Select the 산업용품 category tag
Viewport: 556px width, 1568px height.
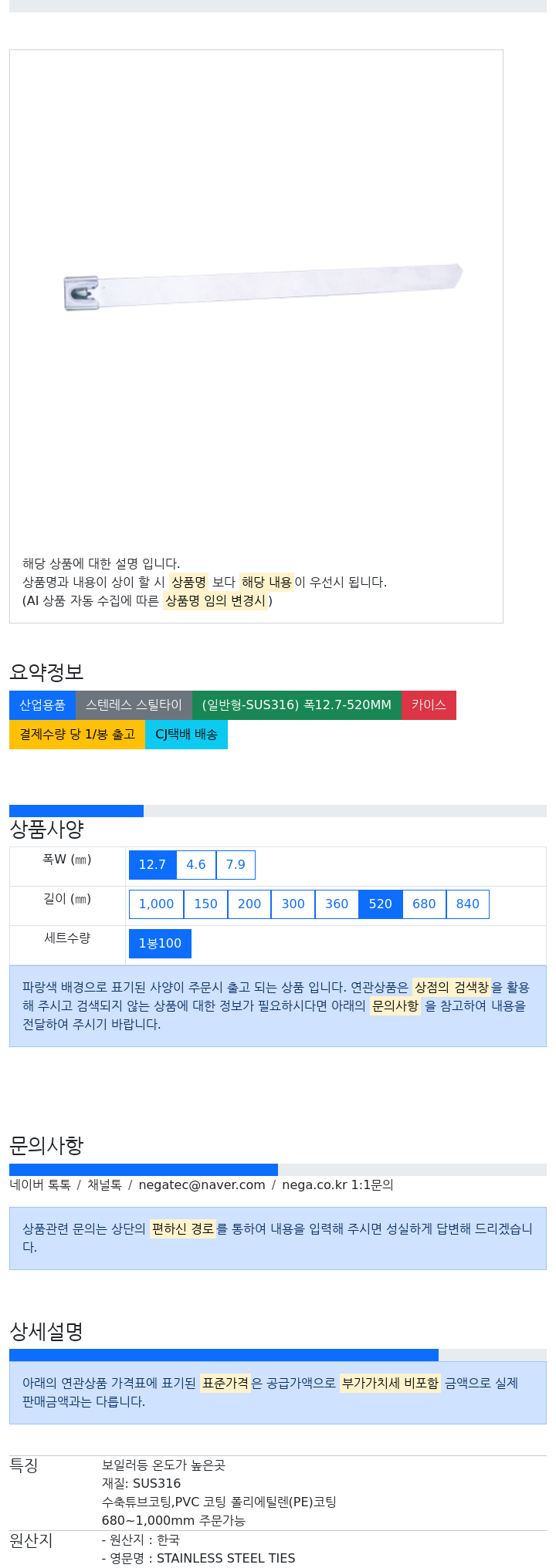coord(42,705)
